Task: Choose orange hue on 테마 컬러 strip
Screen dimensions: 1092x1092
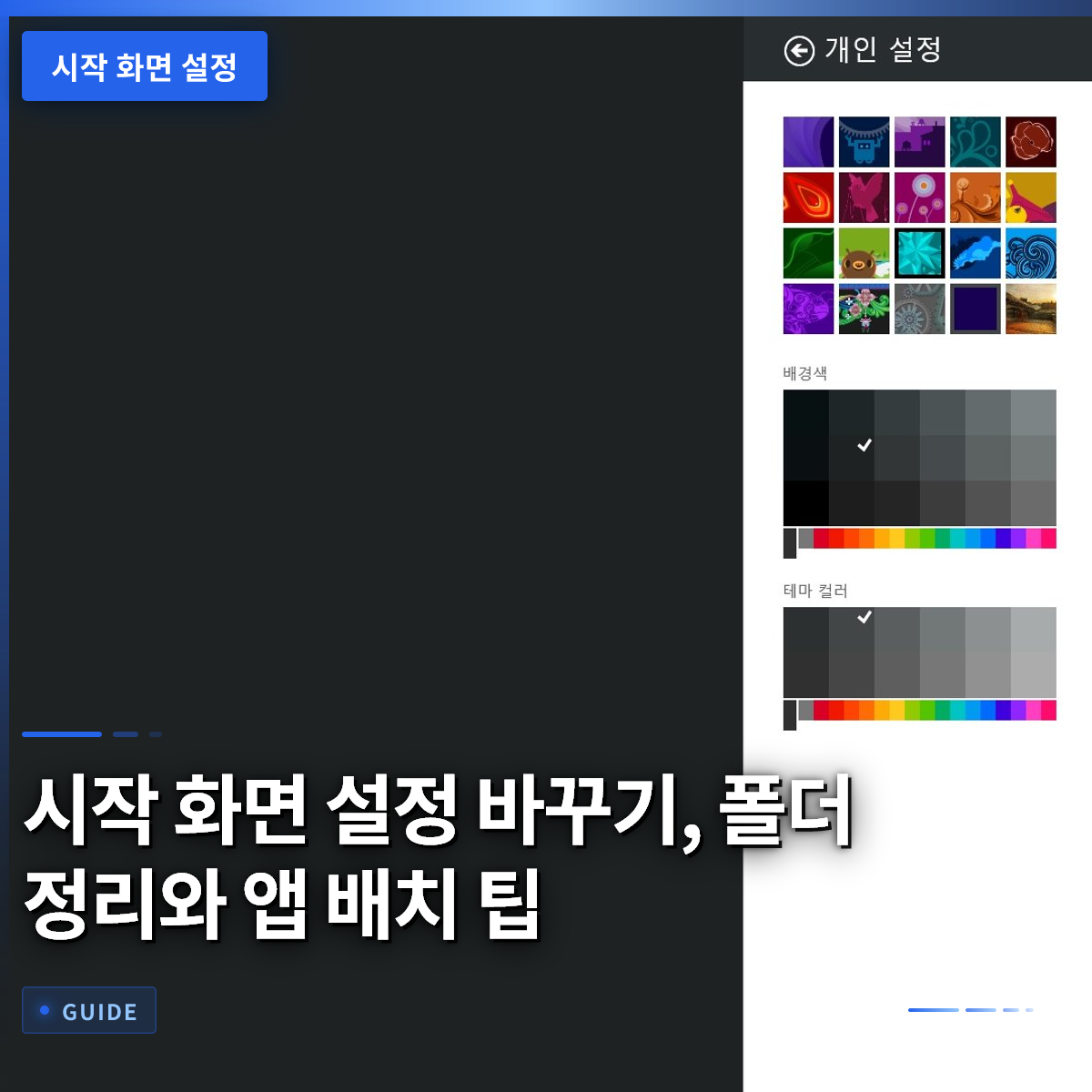Action: click(866, 710)
